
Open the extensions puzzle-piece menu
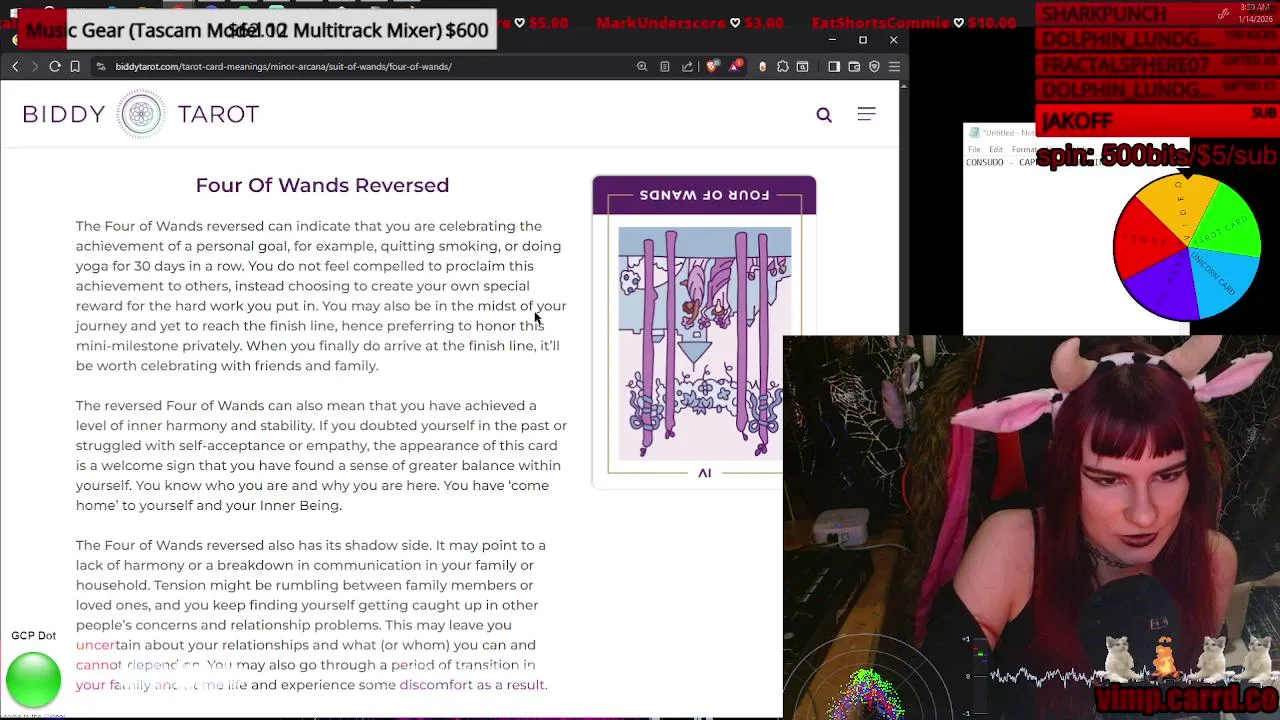click(x=782, y=66)
